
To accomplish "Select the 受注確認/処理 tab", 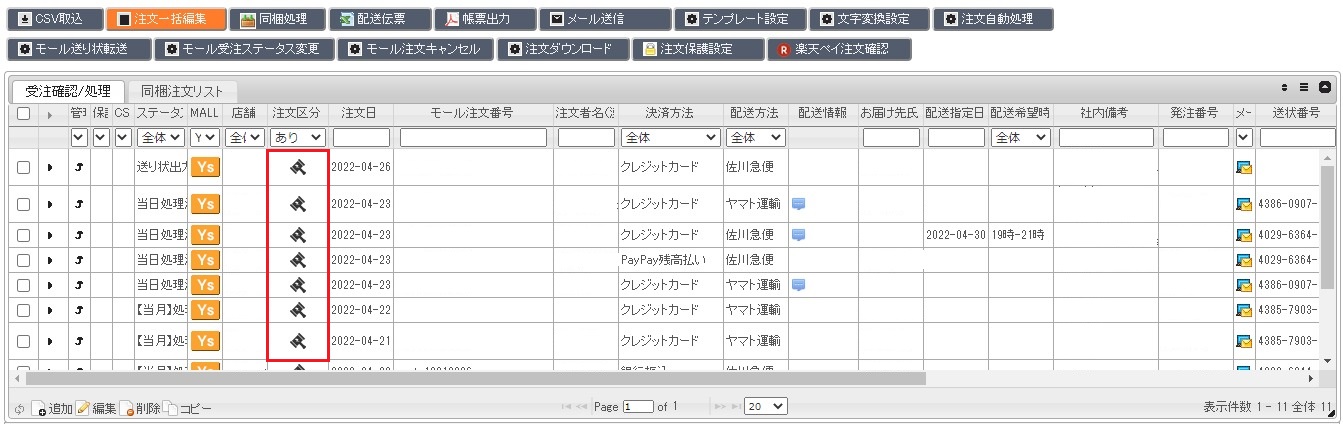I will pyautogui.click(x=68, y=90).
